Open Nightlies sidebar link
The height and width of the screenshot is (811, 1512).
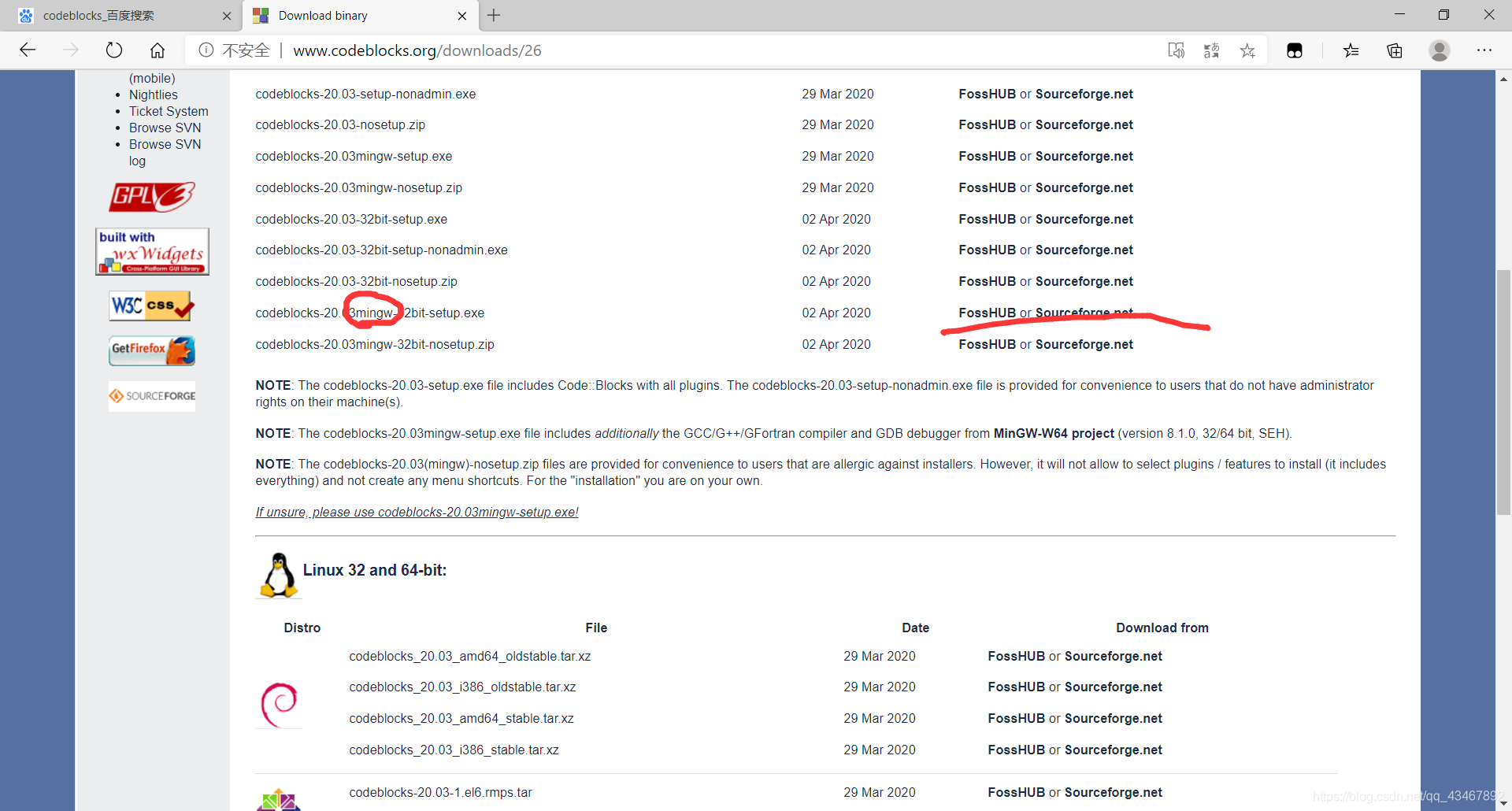coord(154,94)
